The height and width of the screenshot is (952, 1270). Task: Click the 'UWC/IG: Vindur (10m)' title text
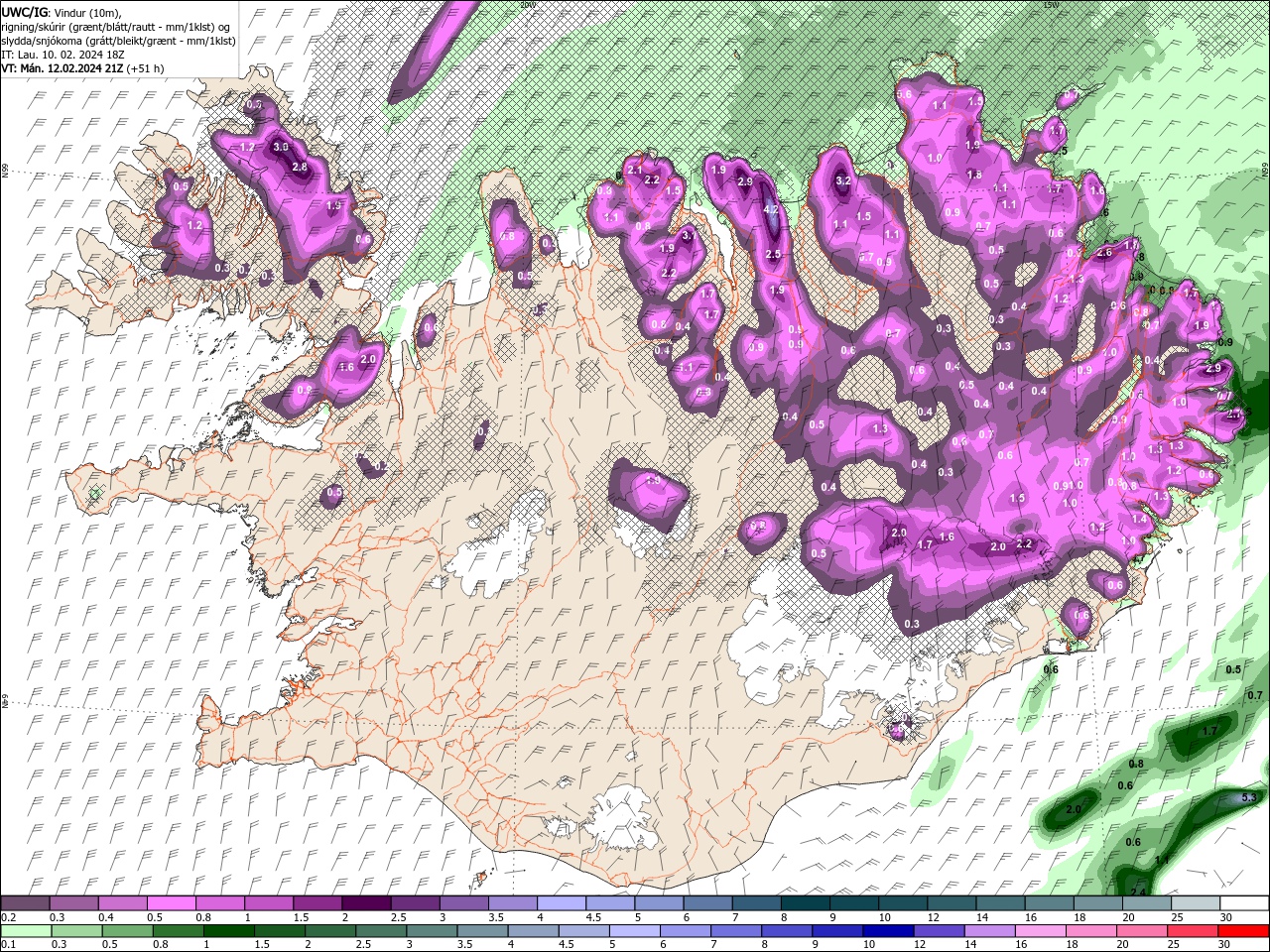[61, 12]
